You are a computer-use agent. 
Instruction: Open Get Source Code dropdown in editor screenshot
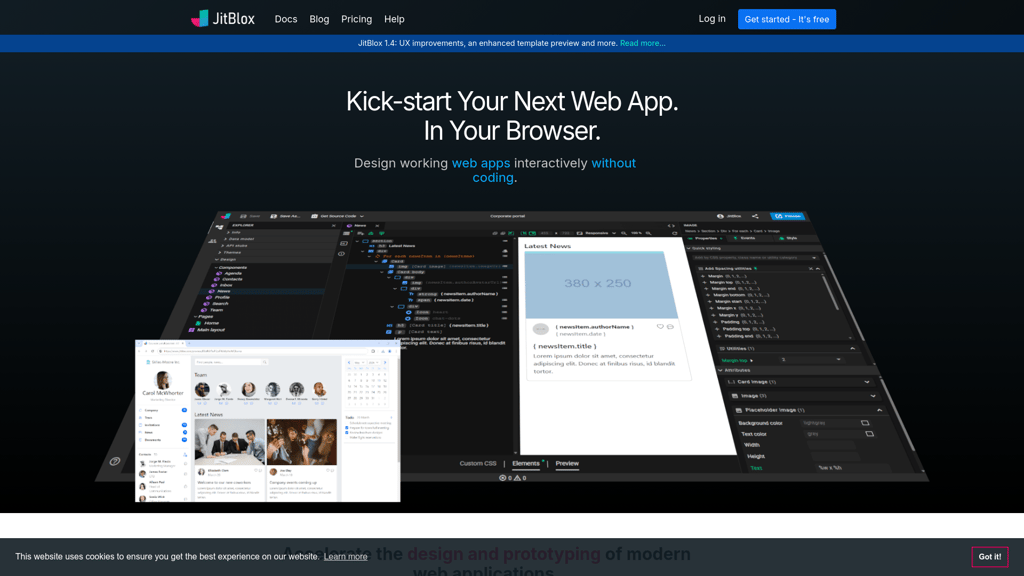click(x=338, y=216)
